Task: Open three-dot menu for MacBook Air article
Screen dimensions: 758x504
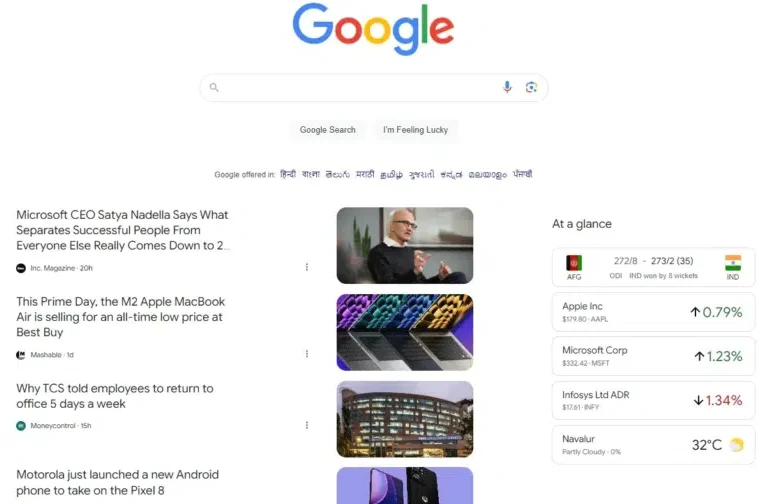Action: [x=306, y=354]
